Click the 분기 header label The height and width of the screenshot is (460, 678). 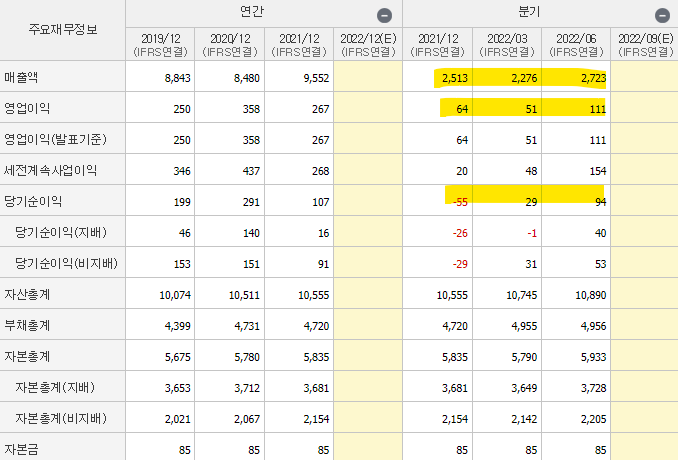(x=529, y=12)
